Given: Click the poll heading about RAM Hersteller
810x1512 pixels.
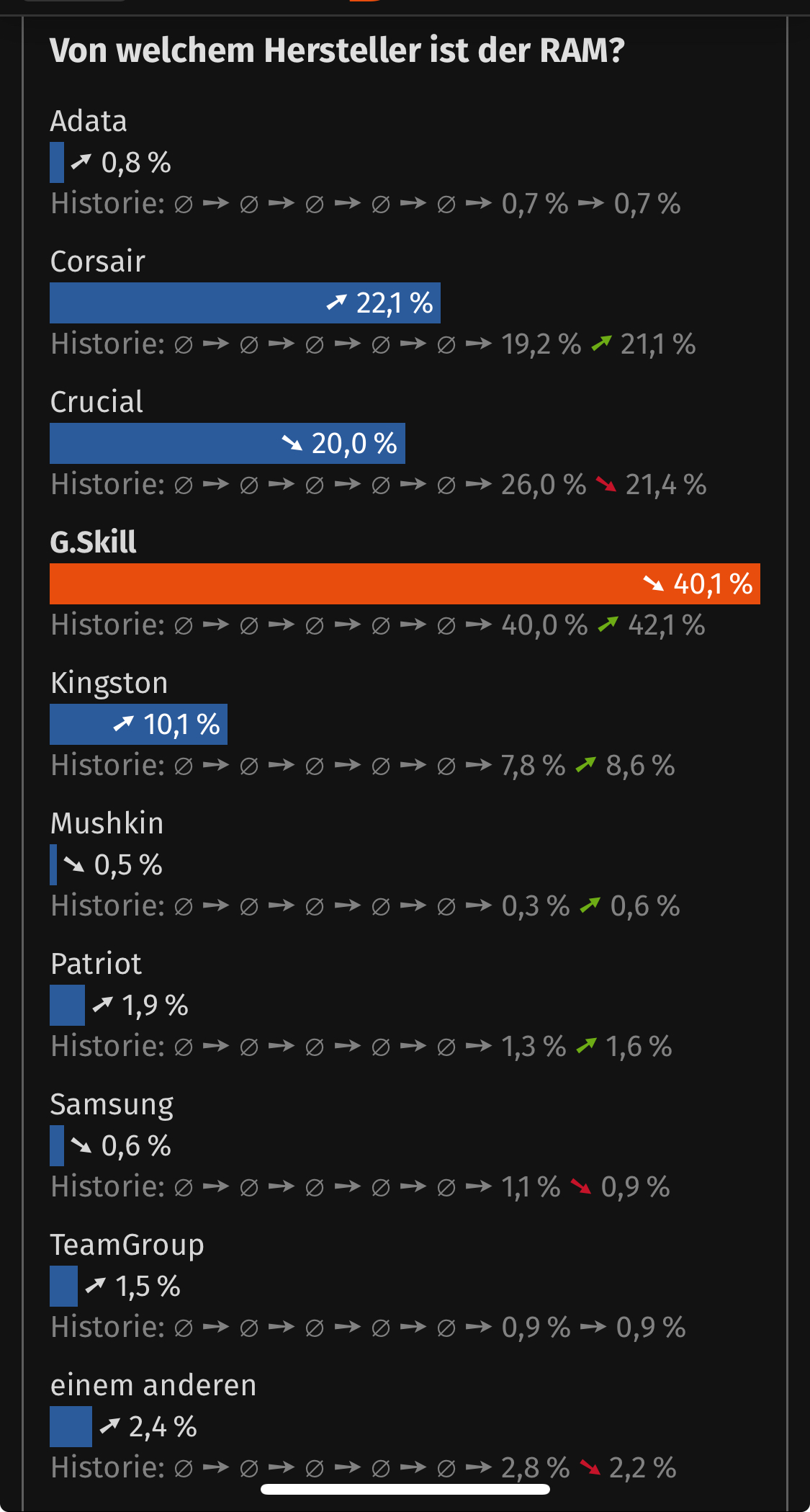Looking at the screenshot, I should pyautogui.click(x=337, y=50).
